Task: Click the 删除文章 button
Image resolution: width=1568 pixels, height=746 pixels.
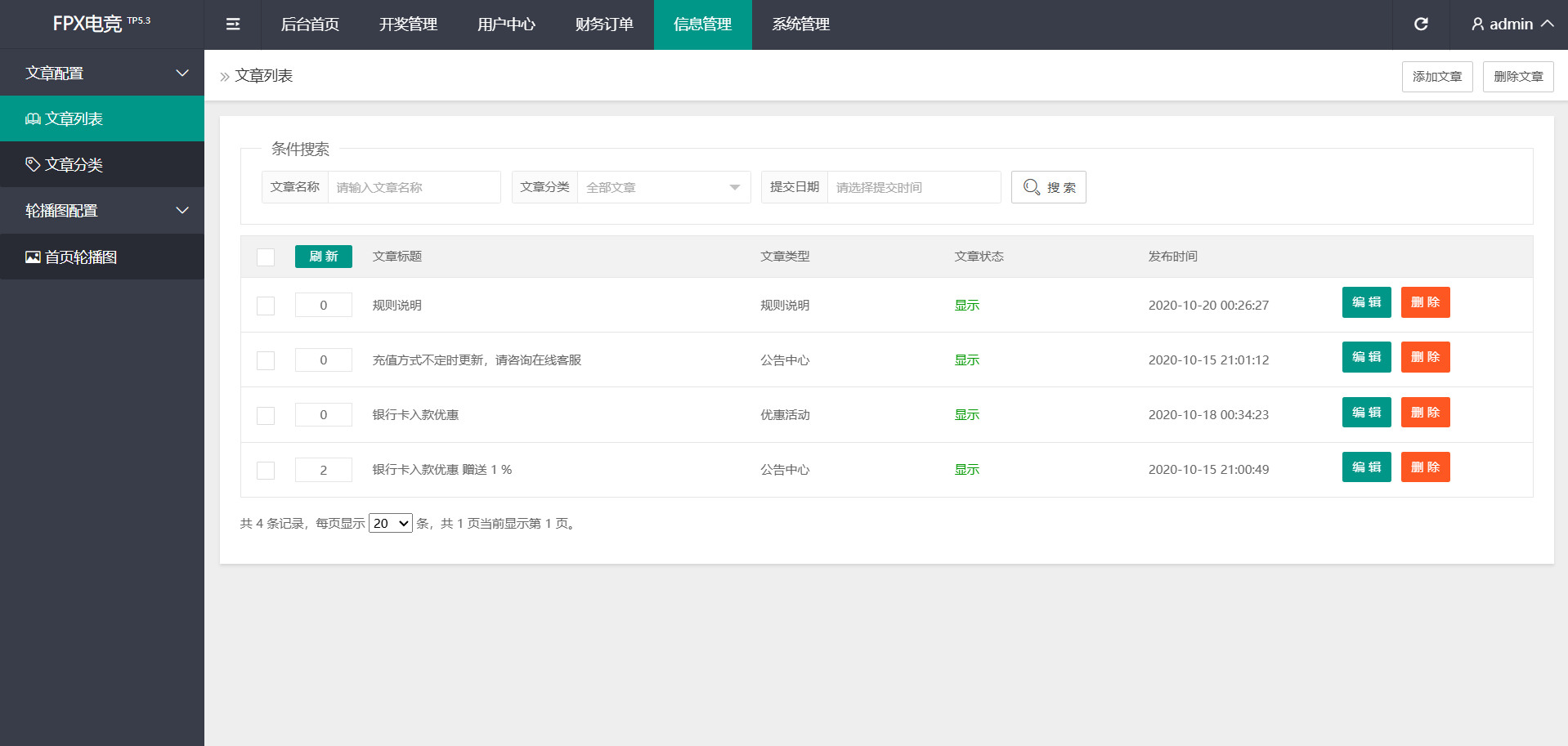Action: [x=1518, y=77]
